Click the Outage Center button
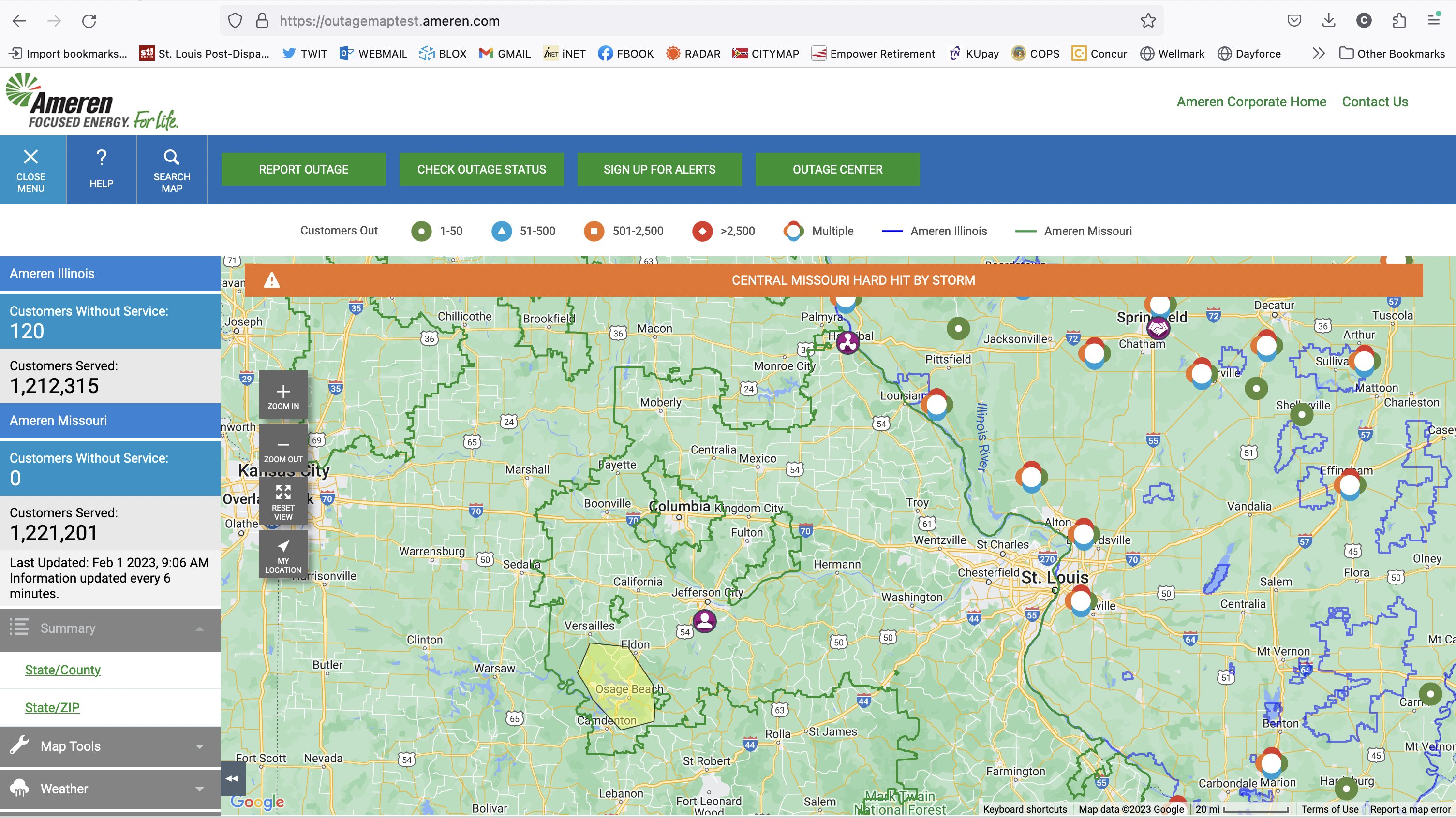 click(838, 170)
